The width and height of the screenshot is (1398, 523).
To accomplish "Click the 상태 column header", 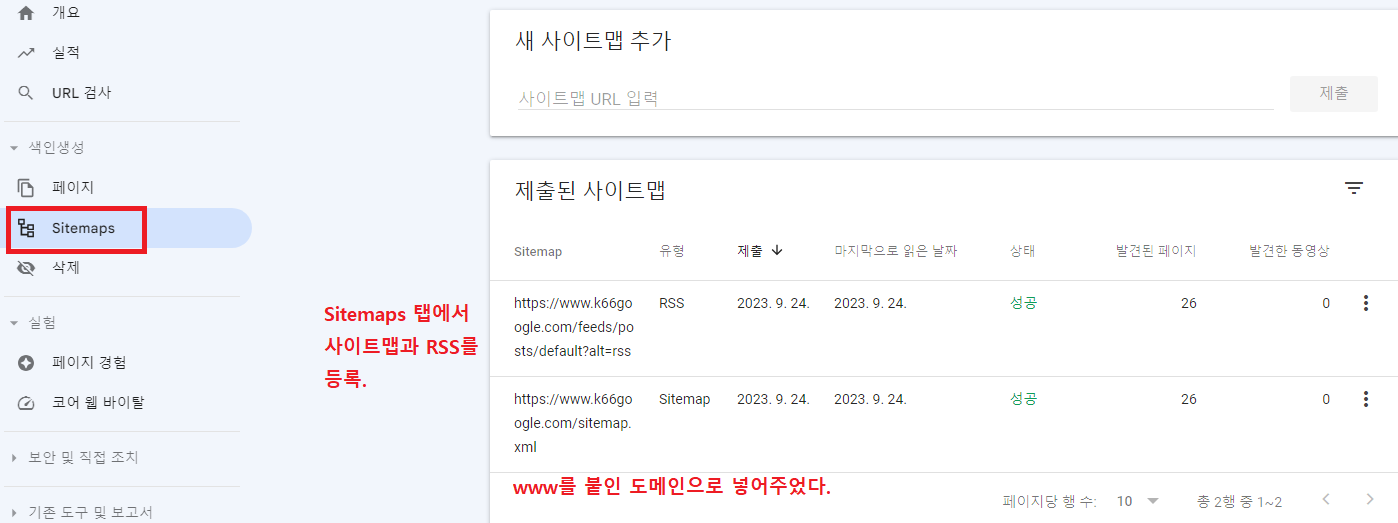I will click(1023, 251).
